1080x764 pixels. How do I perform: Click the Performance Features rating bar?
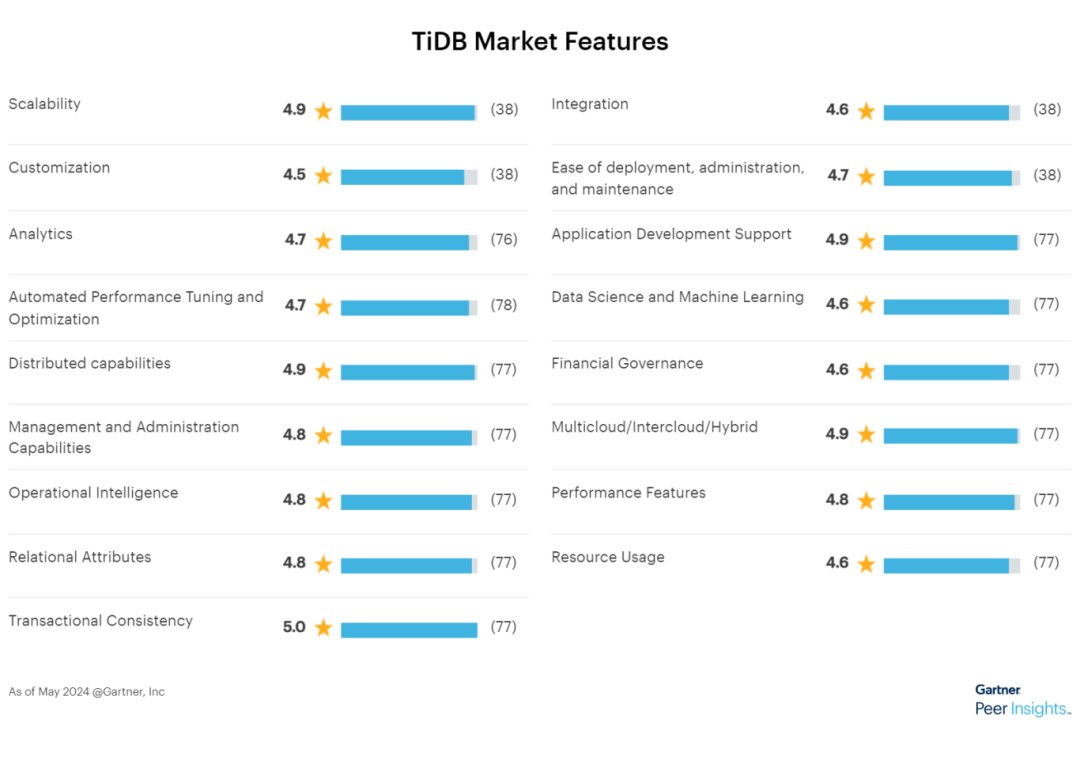(951, 501)
